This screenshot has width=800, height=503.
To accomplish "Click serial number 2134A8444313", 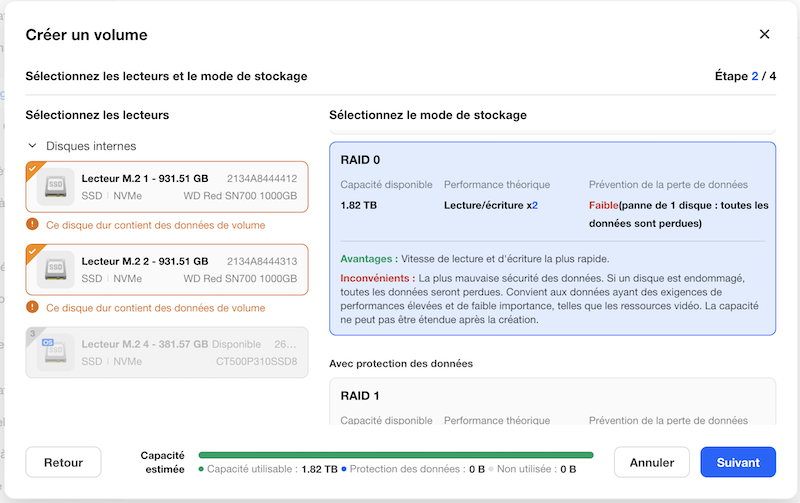I will (x=262, y=261).
